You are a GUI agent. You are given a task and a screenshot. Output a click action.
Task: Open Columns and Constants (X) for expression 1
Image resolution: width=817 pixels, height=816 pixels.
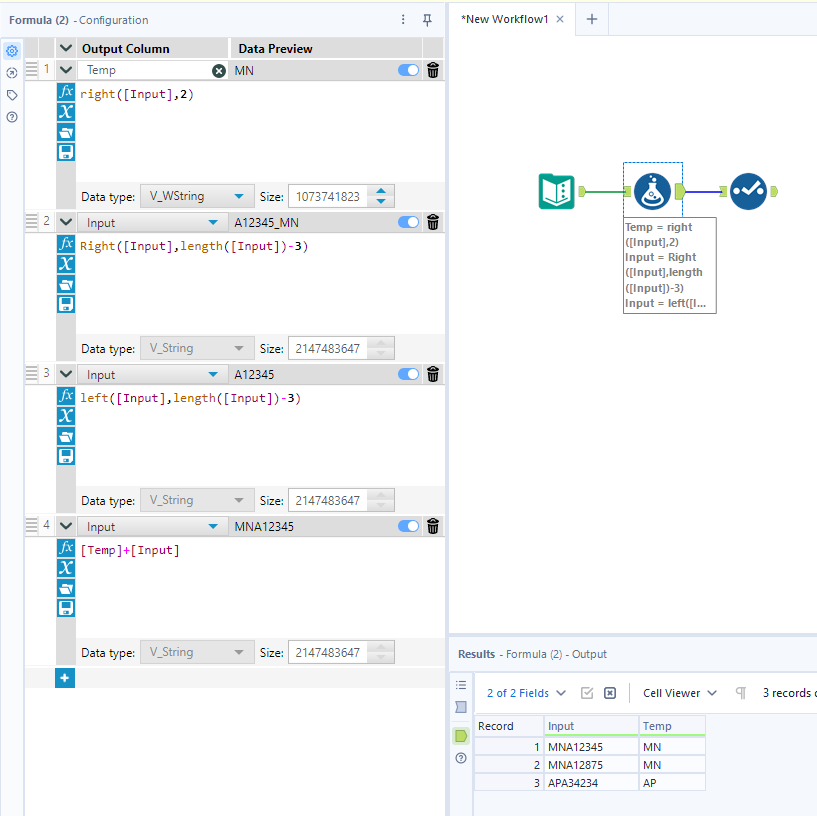[x=66, y=112]
